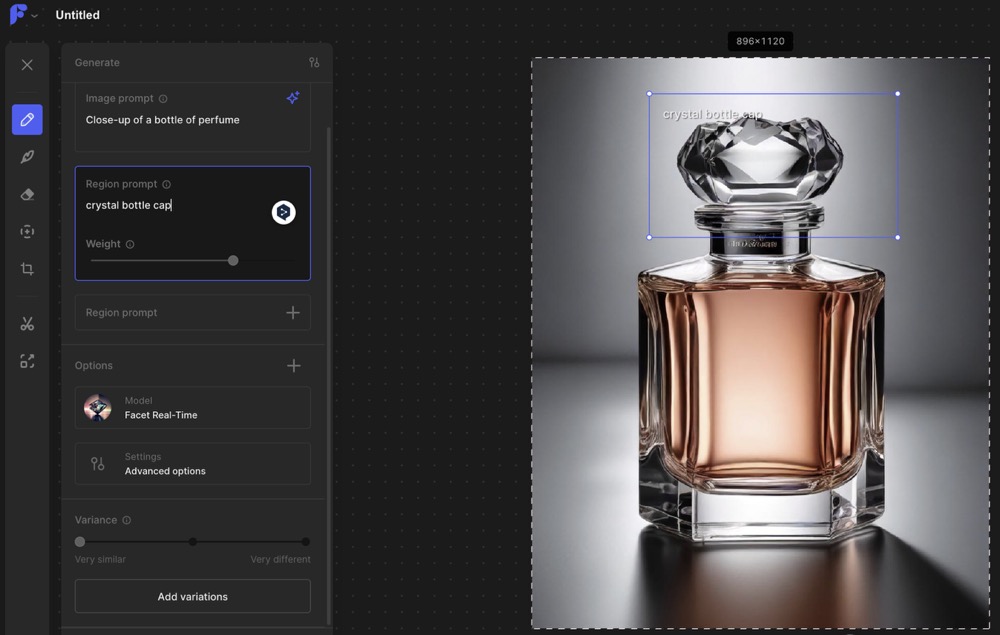Select the Crop tool
The image size is (1000, 635).
(x=27, y=269)
